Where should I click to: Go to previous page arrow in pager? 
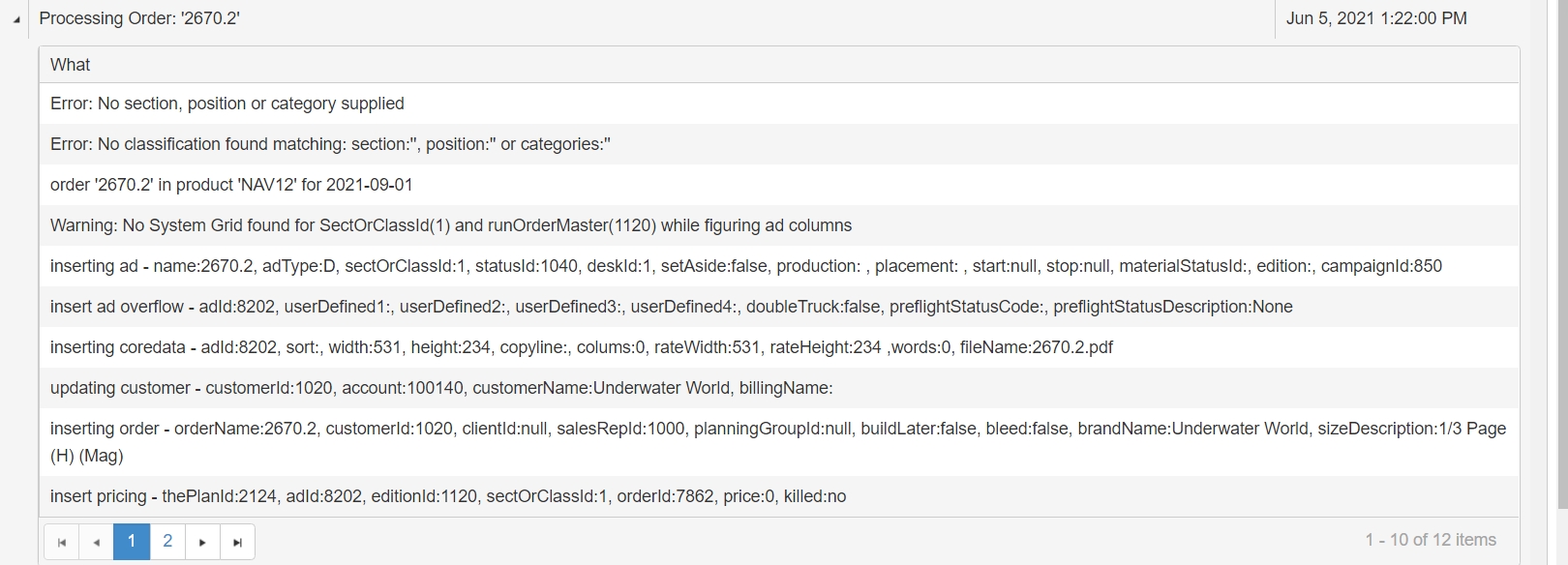click(96, 542)
